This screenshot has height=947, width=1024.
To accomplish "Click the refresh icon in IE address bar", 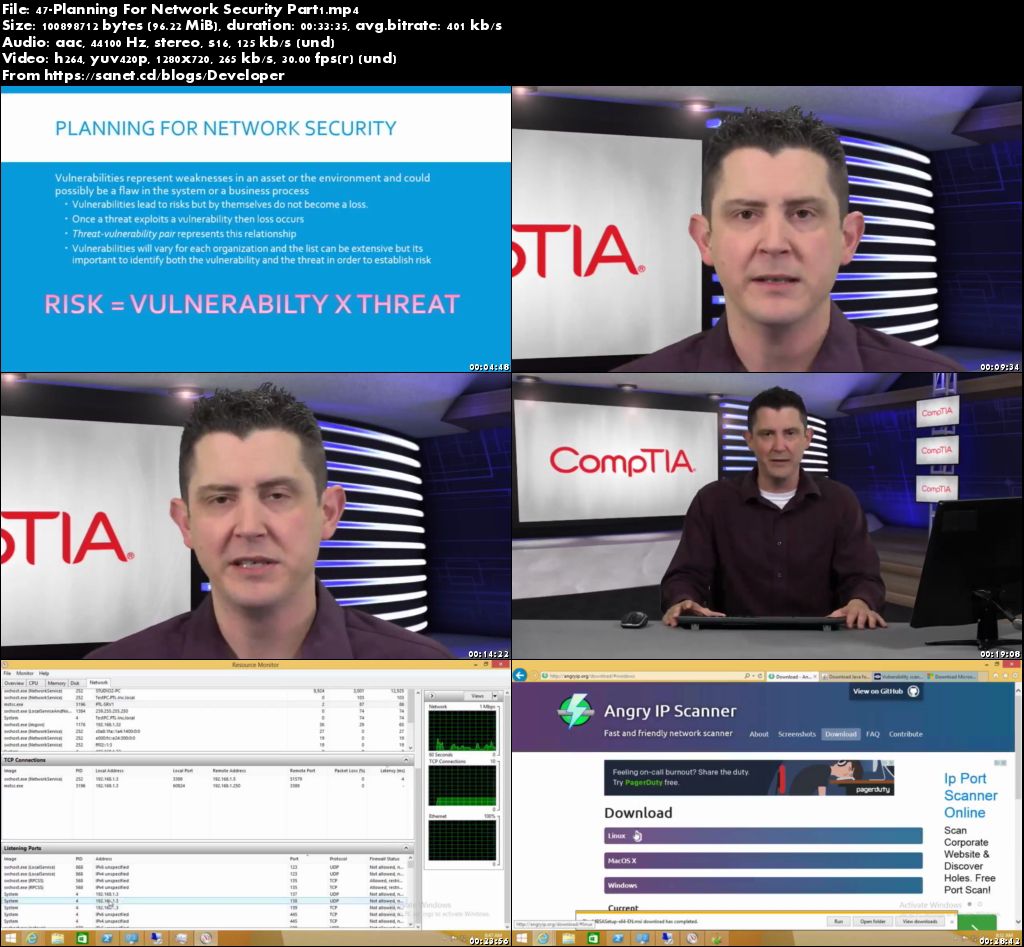I will point(760,676).
